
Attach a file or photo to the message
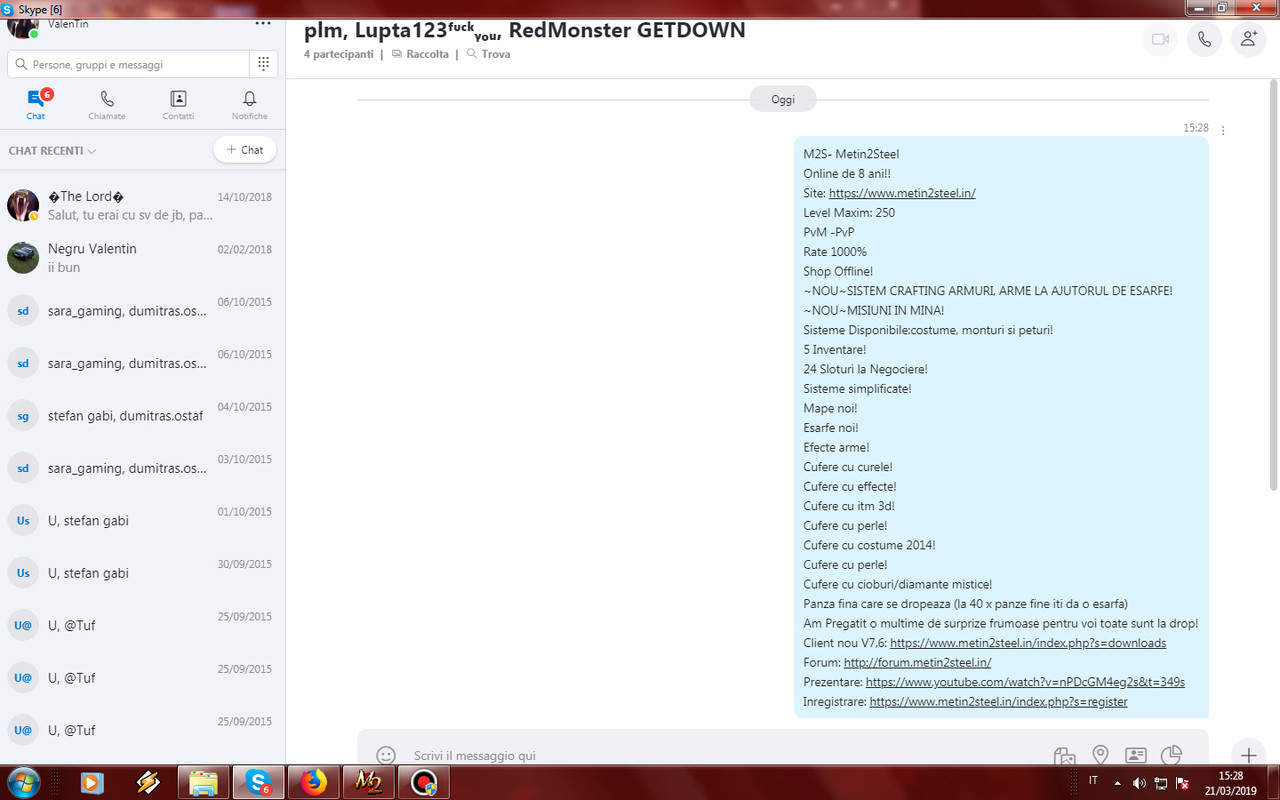coord(1064,756)
